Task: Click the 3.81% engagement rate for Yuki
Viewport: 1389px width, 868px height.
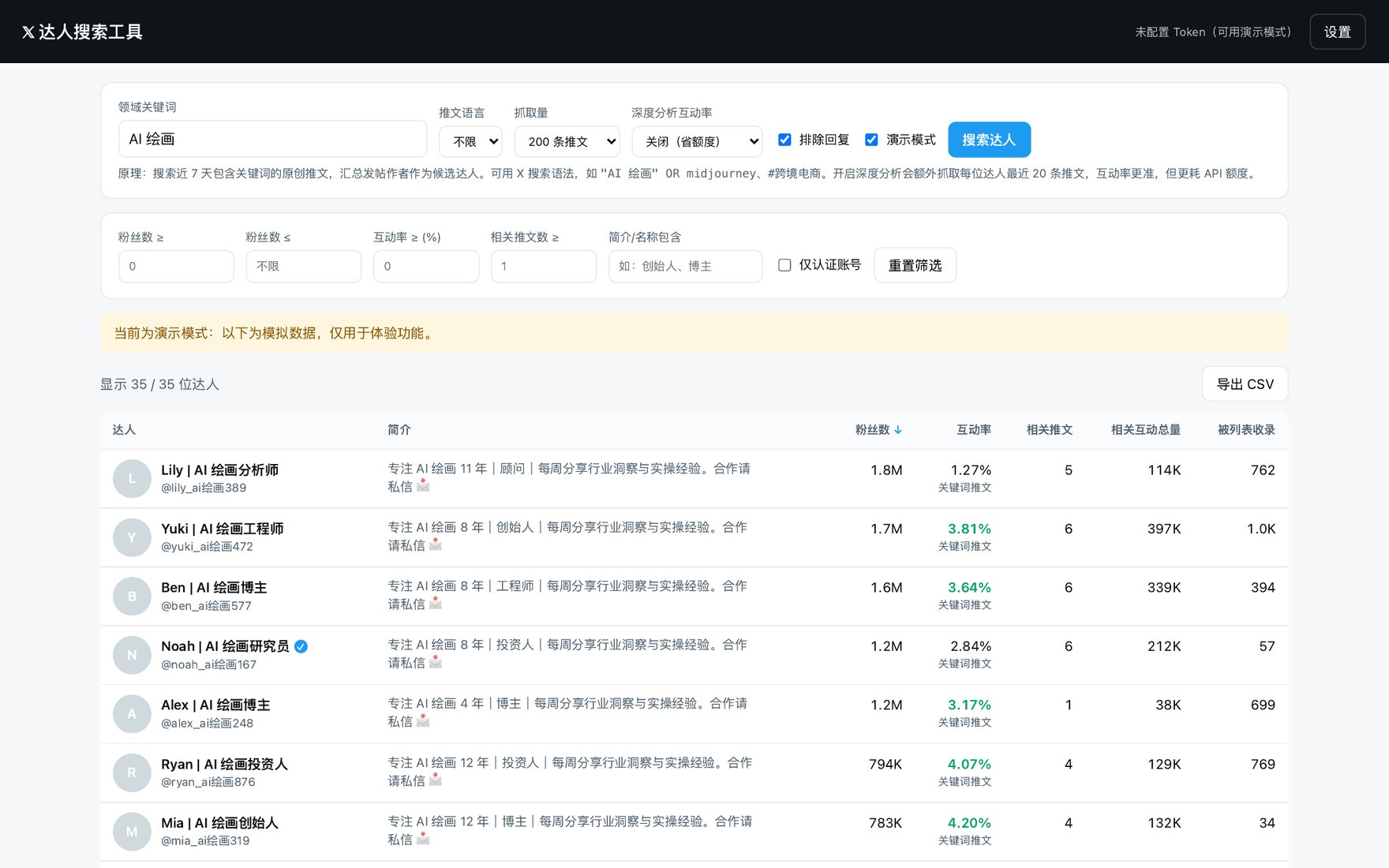Action: click(x=969, y=529)
